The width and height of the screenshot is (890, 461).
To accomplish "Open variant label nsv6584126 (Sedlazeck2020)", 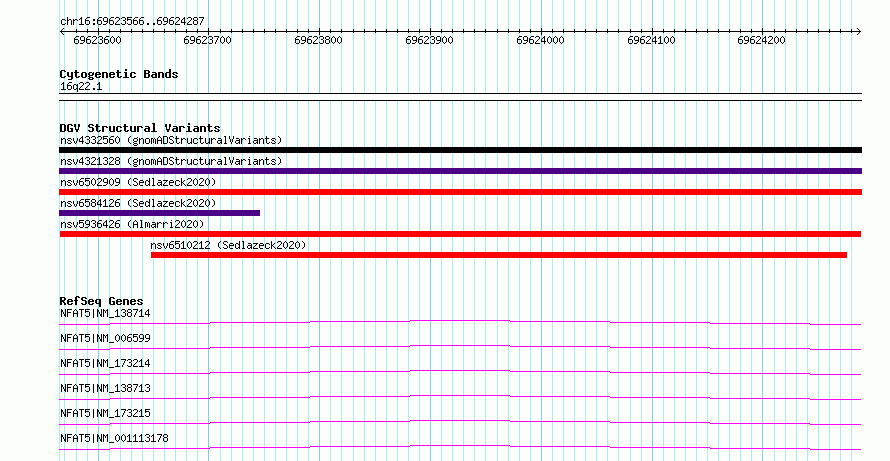I will coord(138,203).
